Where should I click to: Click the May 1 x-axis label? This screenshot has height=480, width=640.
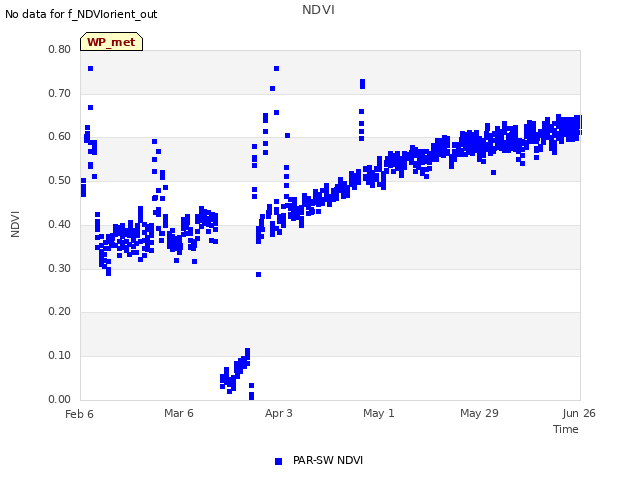point(379,413)
